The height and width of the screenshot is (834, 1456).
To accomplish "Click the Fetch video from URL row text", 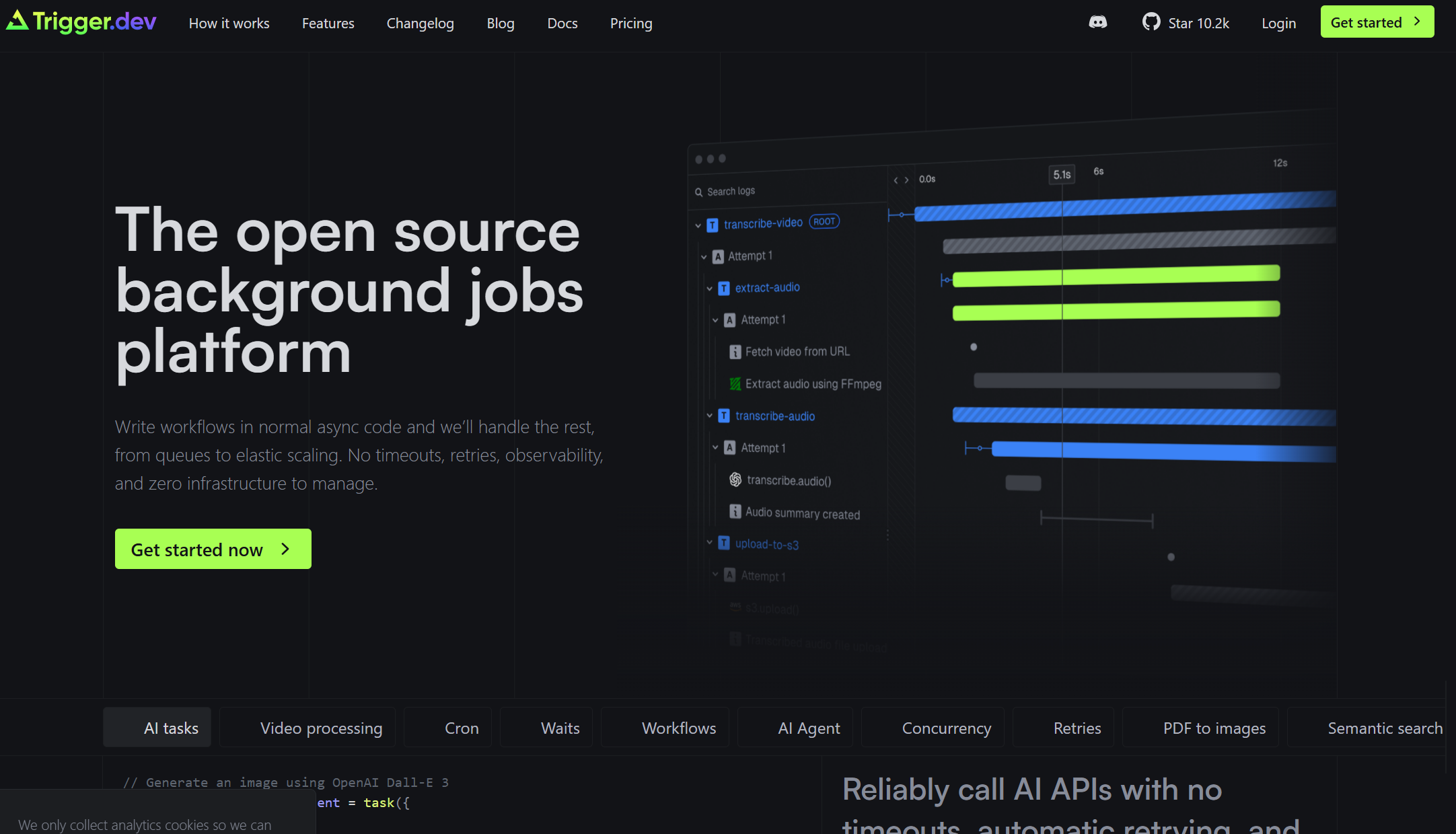I will click(x=797, y=352).
